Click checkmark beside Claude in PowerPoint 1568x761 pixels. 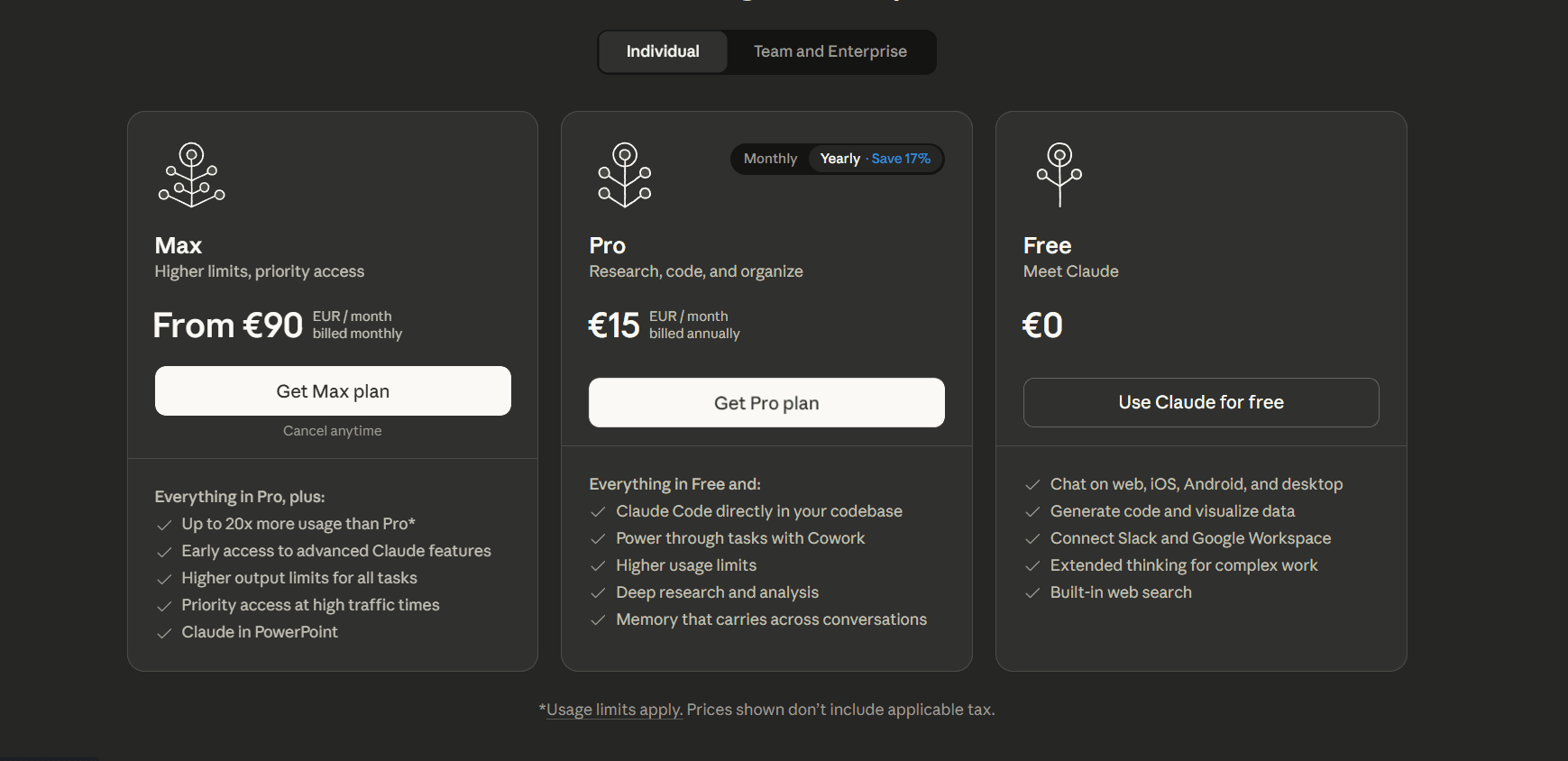coord(164,633)
